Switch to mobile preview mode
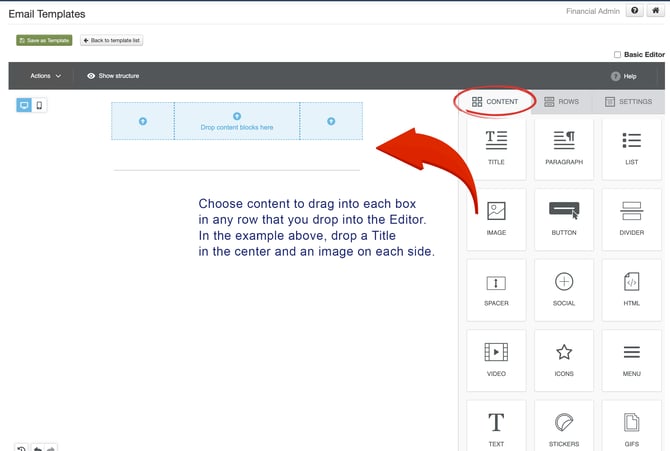The height and width of the screenshot is (451, 670). (39, 105)
